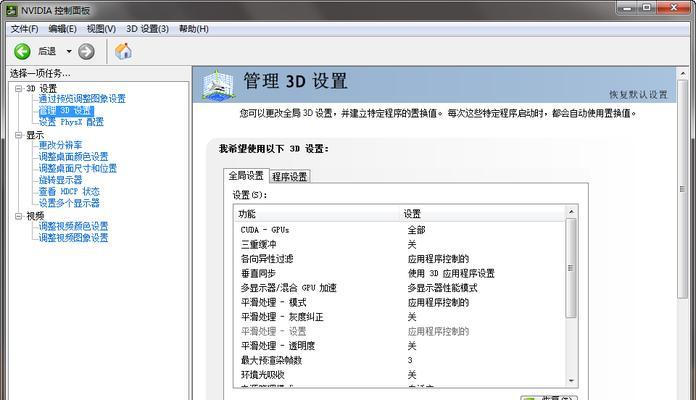The width and height of the screenshot is (696, 400).
Task: Switch to 全局设置 tab
Action: (246, 176)
